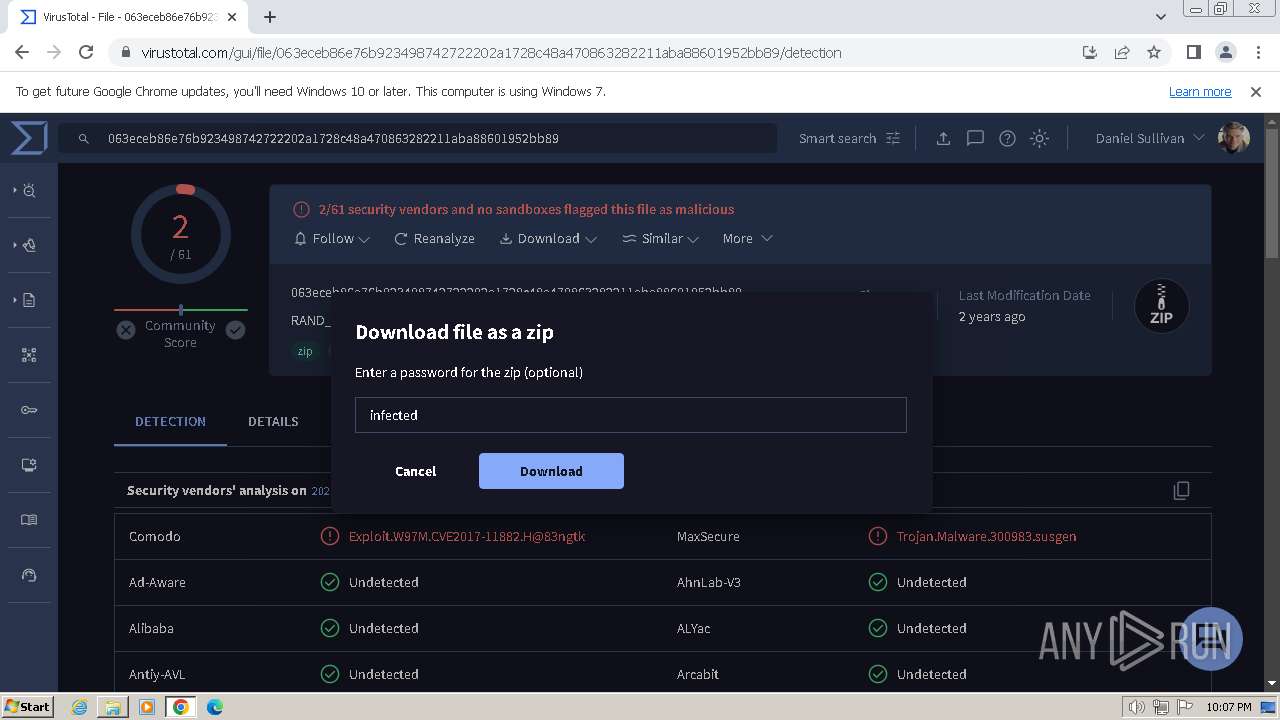Screen dimensions: 1280x720
Task: Open the document/reports sidebar icon
Action: [x=28, y=300]
